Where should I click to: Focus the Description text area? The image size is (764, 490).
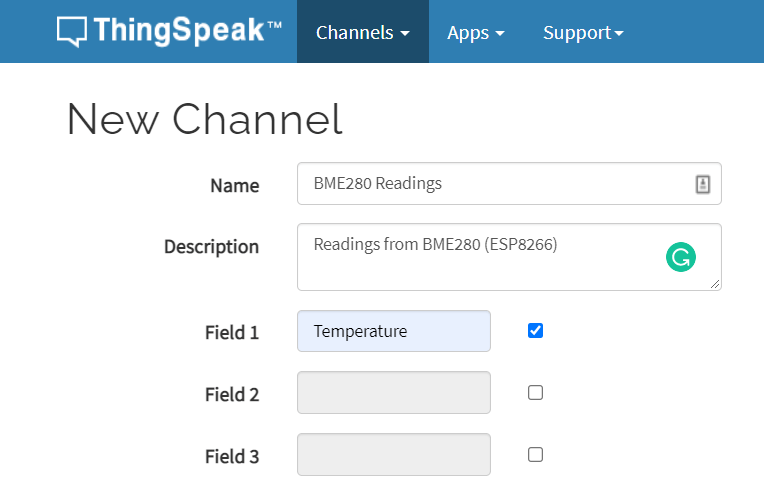(x=509, y=257)
